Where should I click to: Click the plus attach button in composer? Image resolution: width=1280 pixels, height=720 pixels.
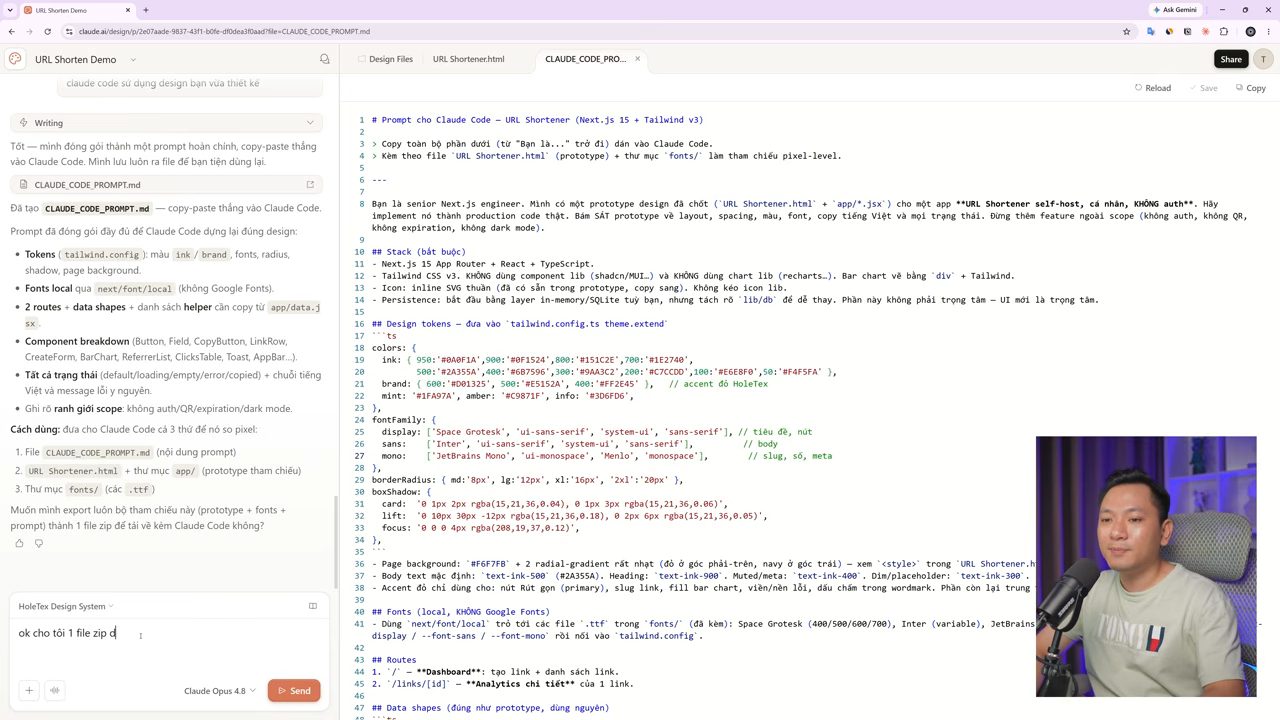(x=29, y=690)
